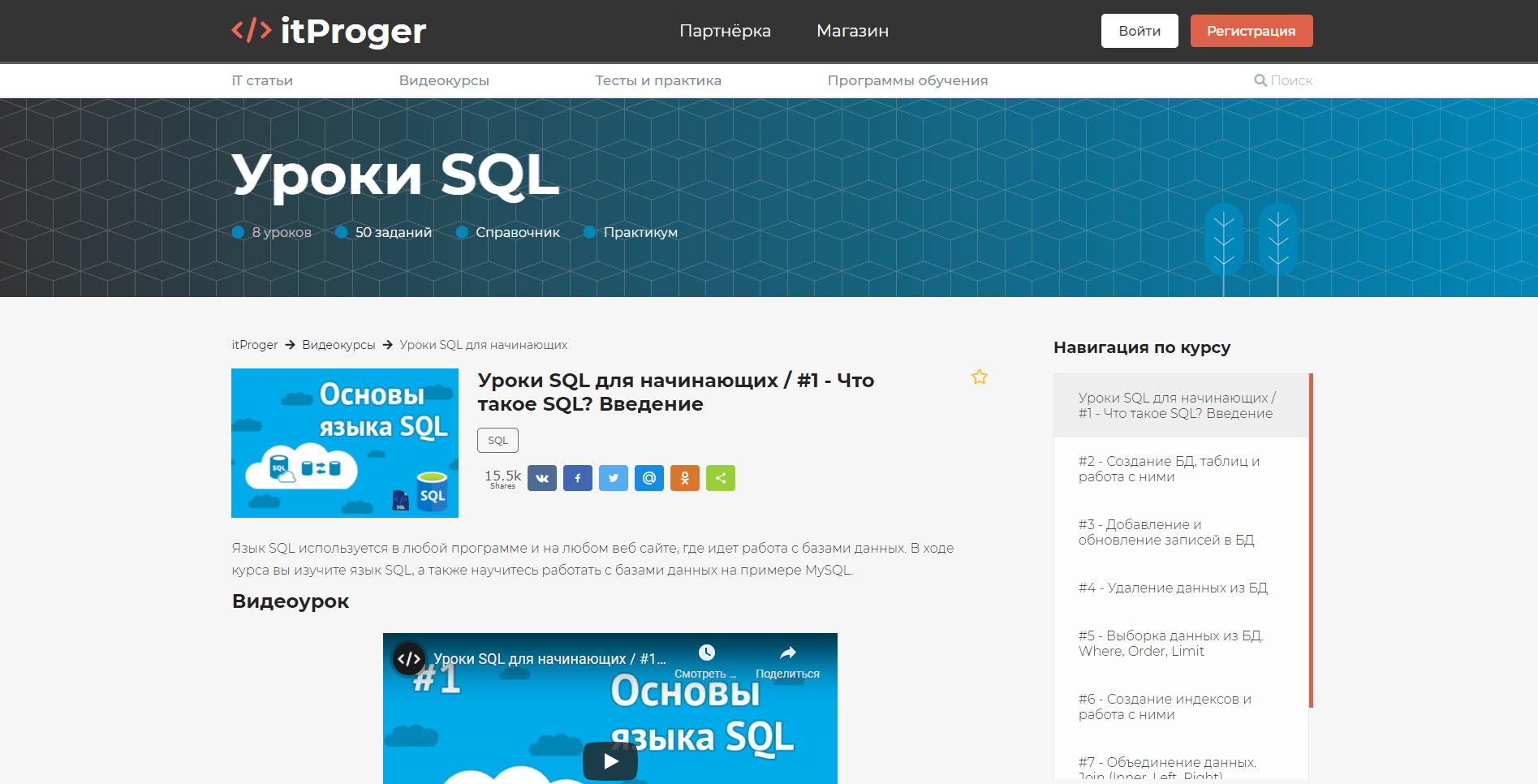Open Программы обучения menu
This screenshot has width=1538, height=784.
(x=907, y=80)
